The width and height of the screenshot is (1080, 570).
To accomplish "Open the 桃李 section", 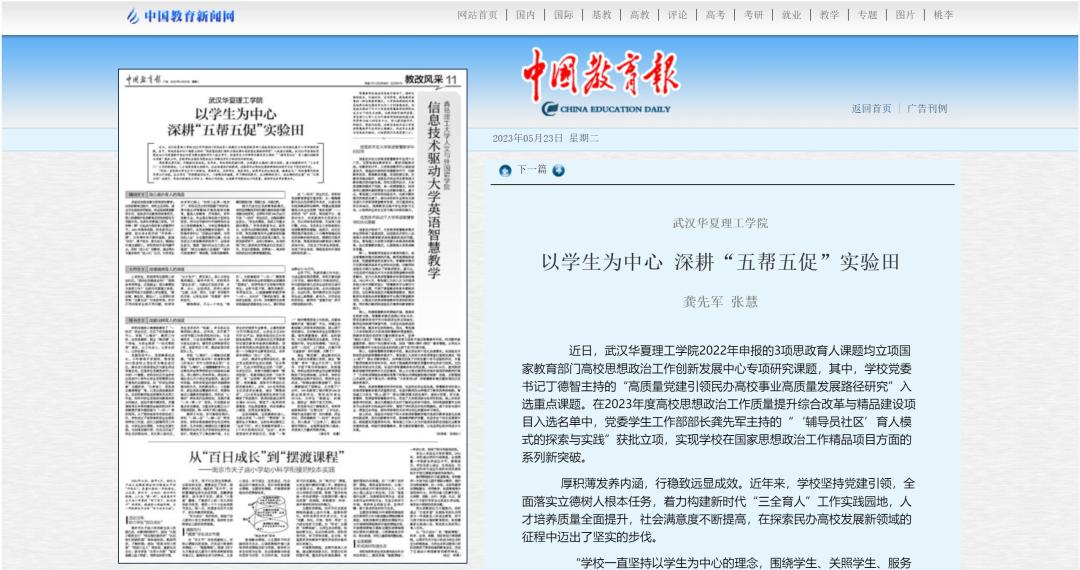I will (943, 15).
